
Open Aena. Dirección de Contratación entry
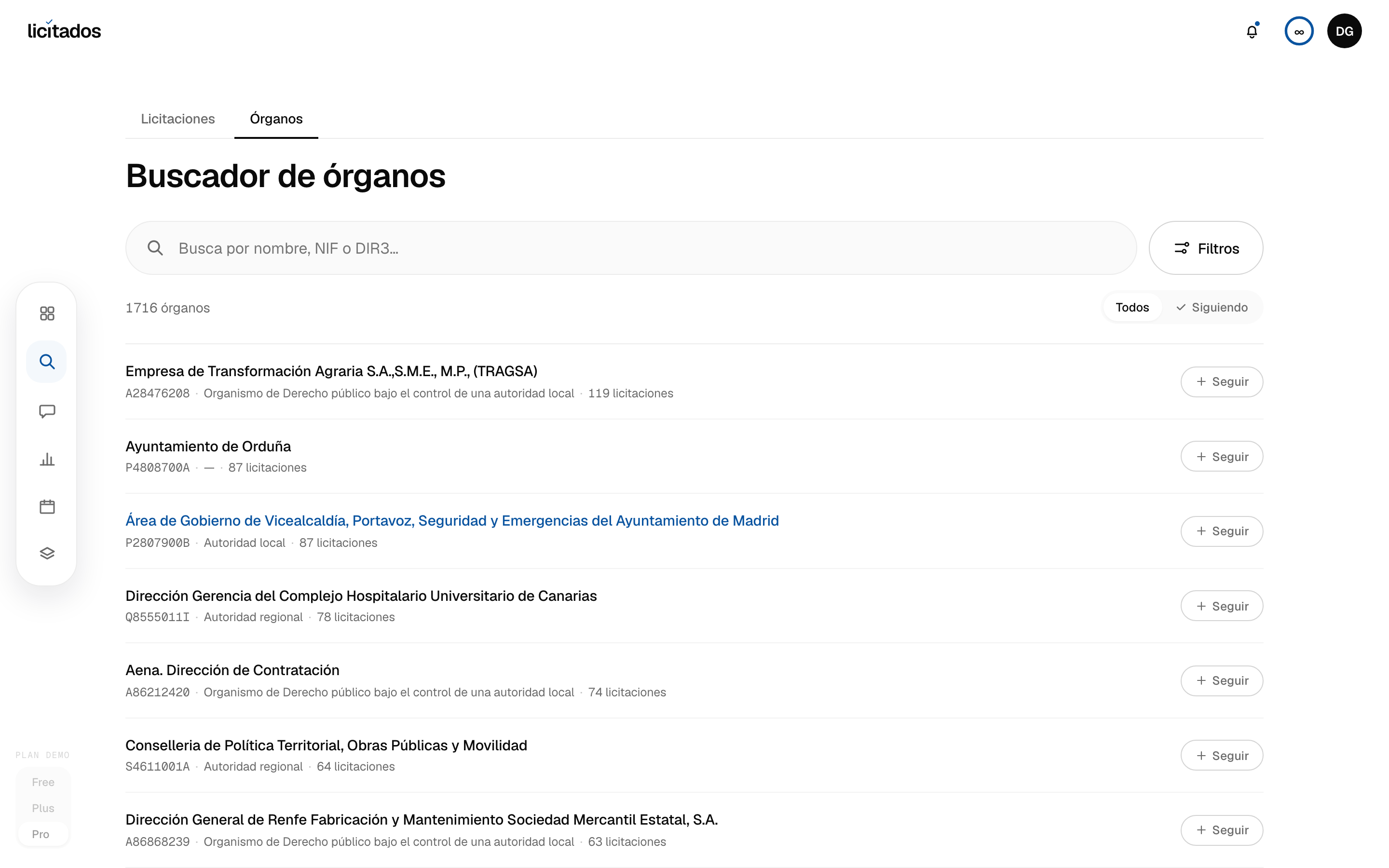point(232,670)
